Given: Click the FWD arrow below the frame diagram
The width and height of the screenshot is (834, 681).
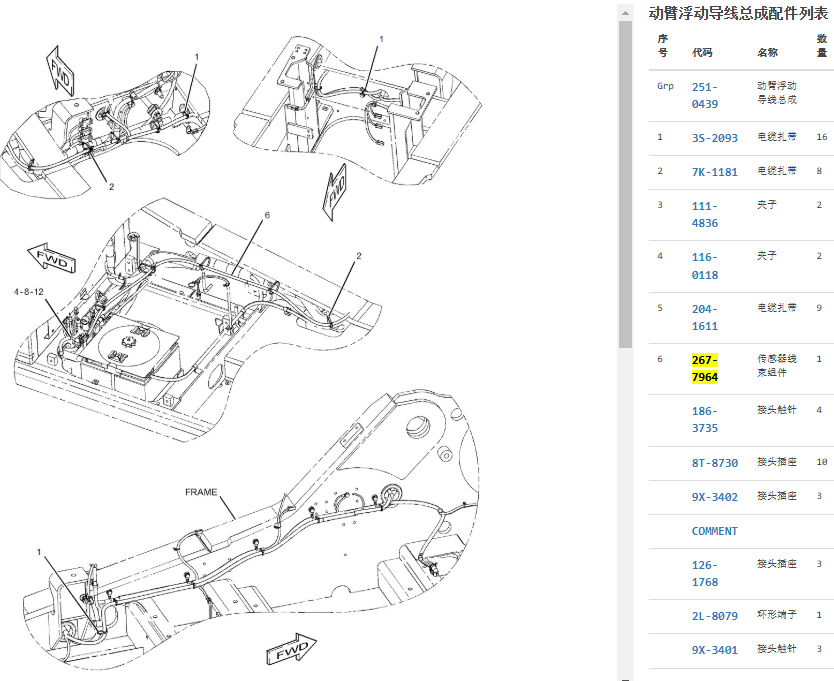Looking at the screenshot, I should (291, 649).
